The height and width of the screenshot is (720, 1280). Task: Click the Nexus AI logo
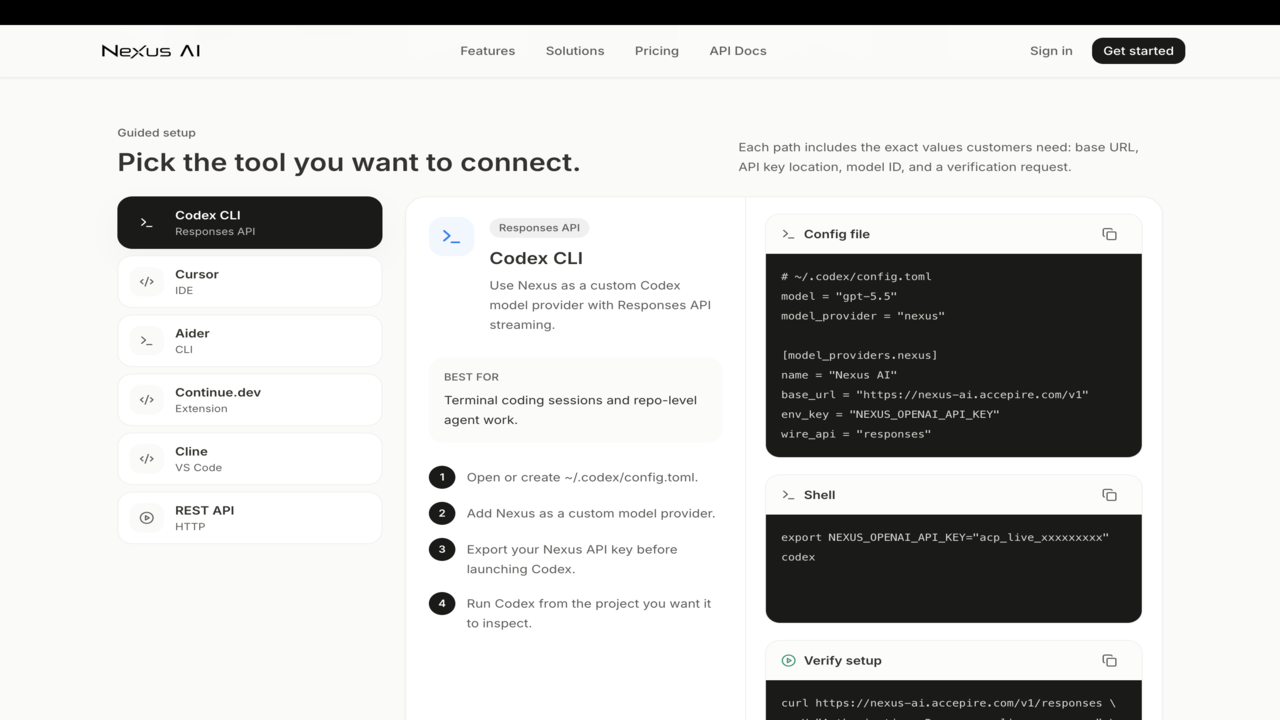pos(151,51)
